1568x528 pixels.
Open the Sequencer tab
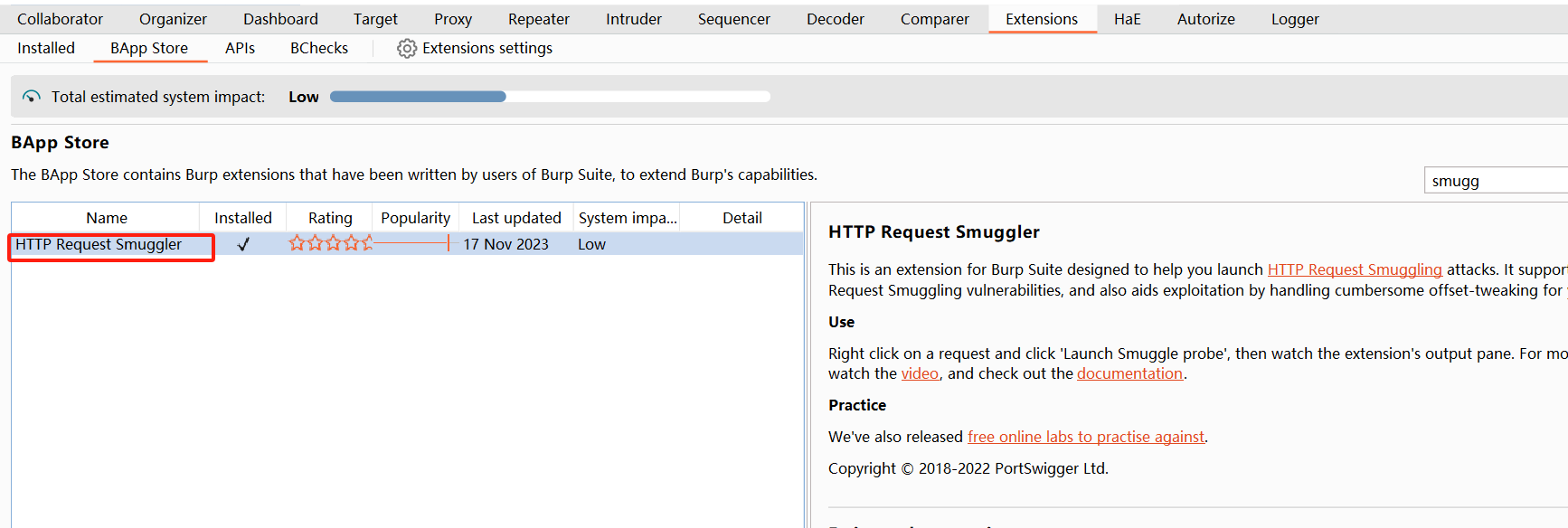[734, 19]
